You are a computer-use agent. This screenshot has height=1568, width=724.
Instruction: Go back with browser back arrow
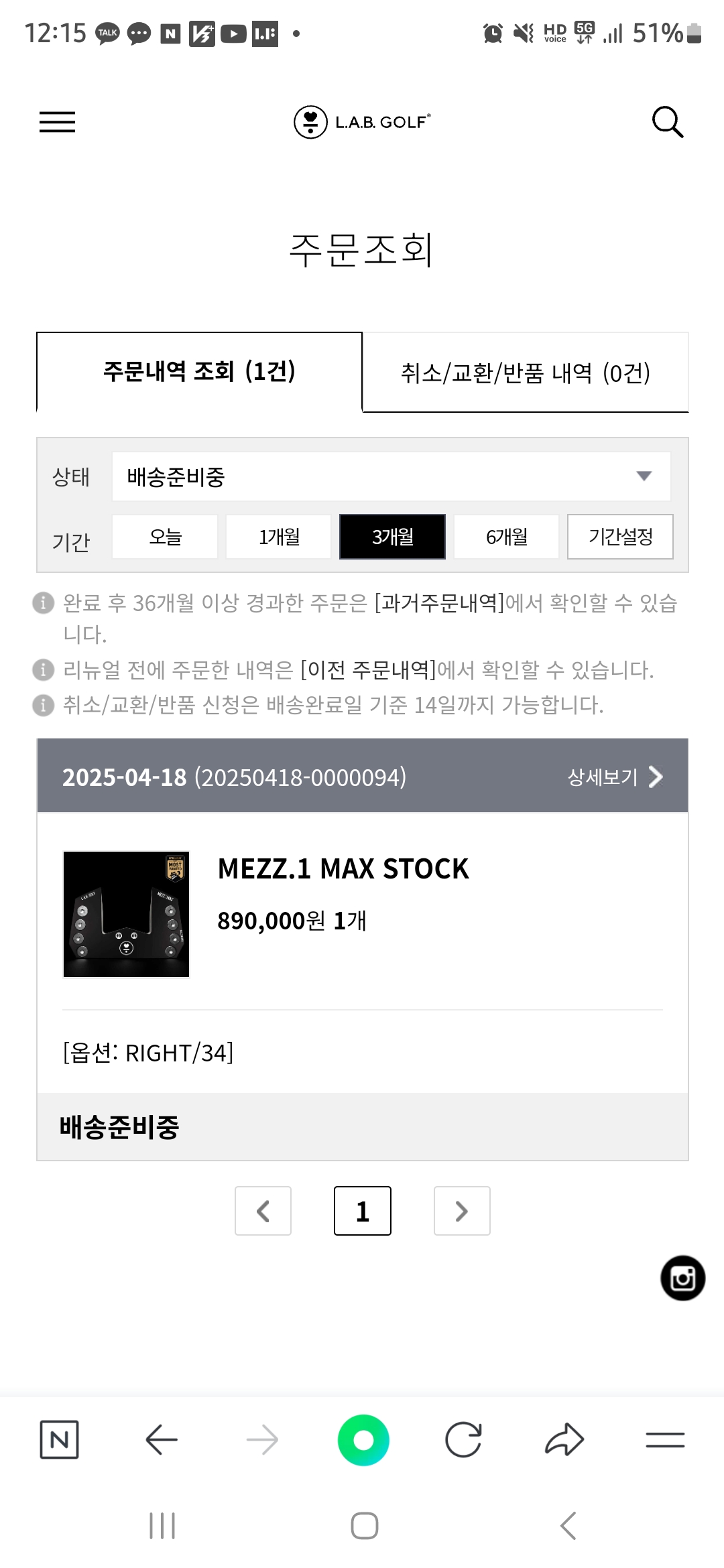[162, 1439]
